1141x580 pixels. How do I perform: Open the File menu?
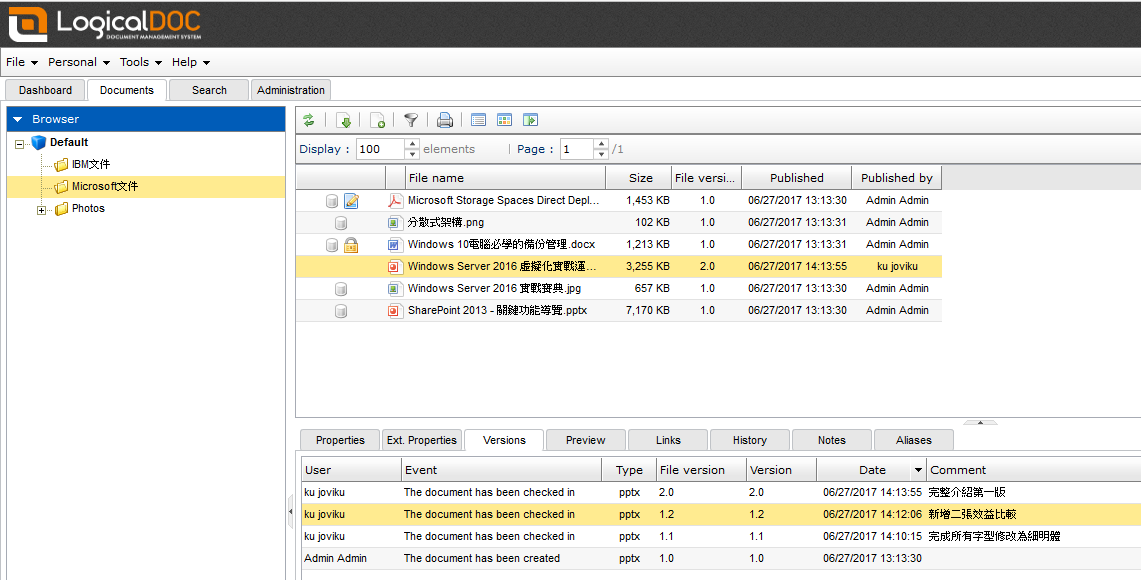click(21, 63)
